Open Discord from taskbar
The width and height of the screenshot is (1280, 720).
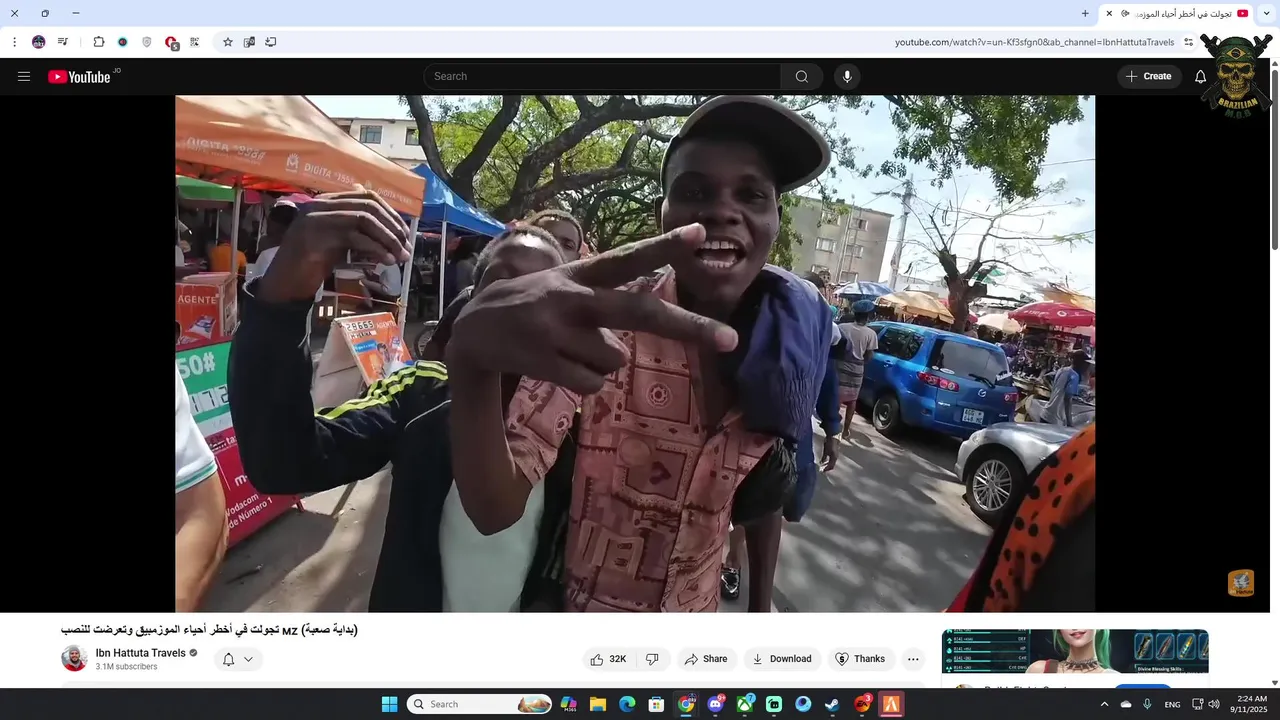point(716,704)
